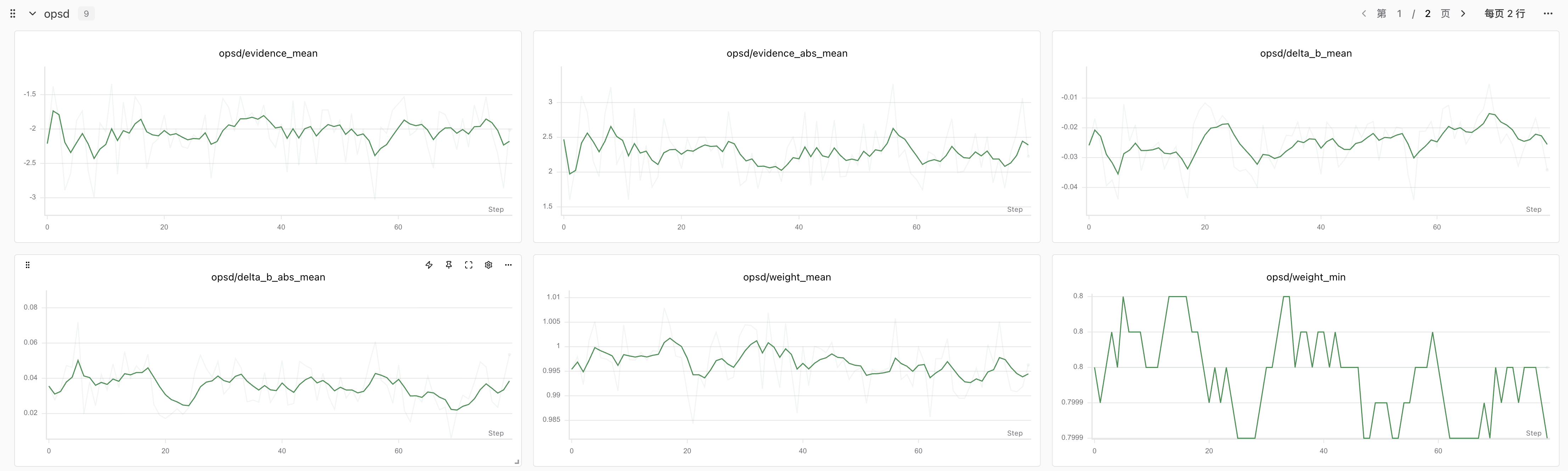The image size is (1568, 471).
Task: Click the total pages number 2
Action: click(x=1428, y=13)
